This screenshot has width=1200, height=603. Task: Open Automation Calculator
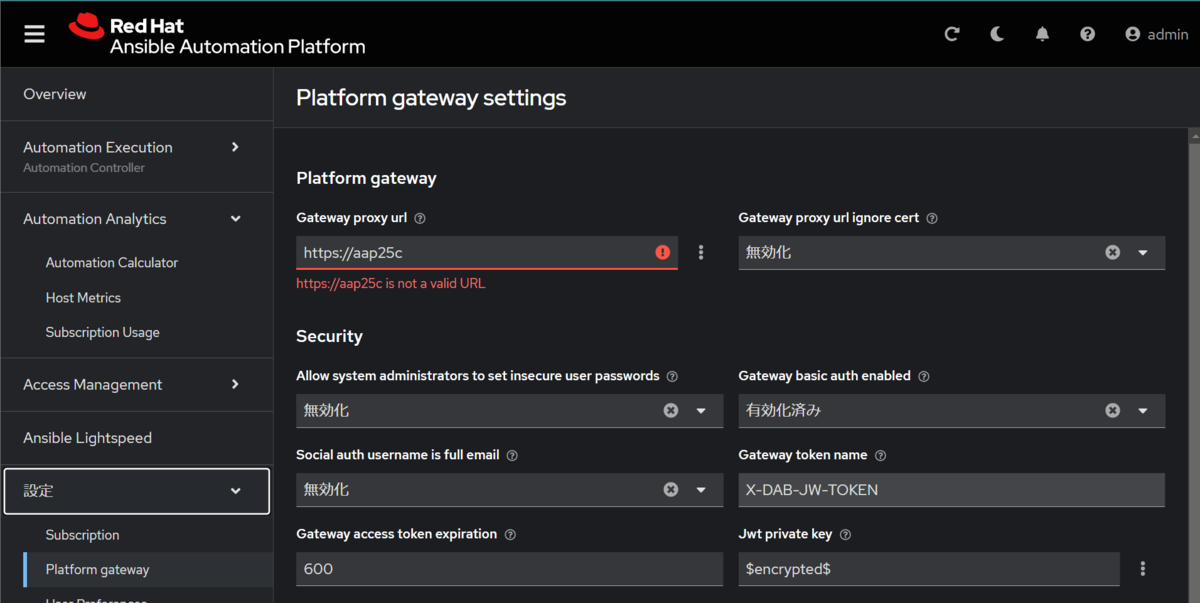(112, 263)
